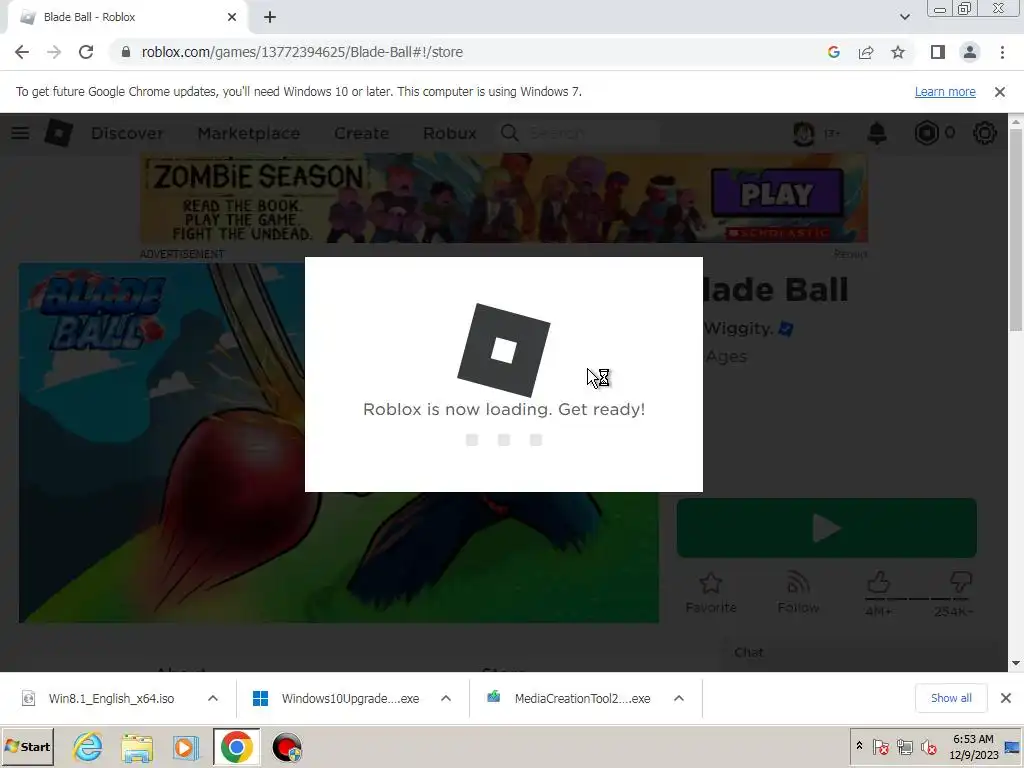This screenshot has width=1024, height=768.
Task: Expand options for Win8.1_English_x64.iso download
Action: coord(213,699)
